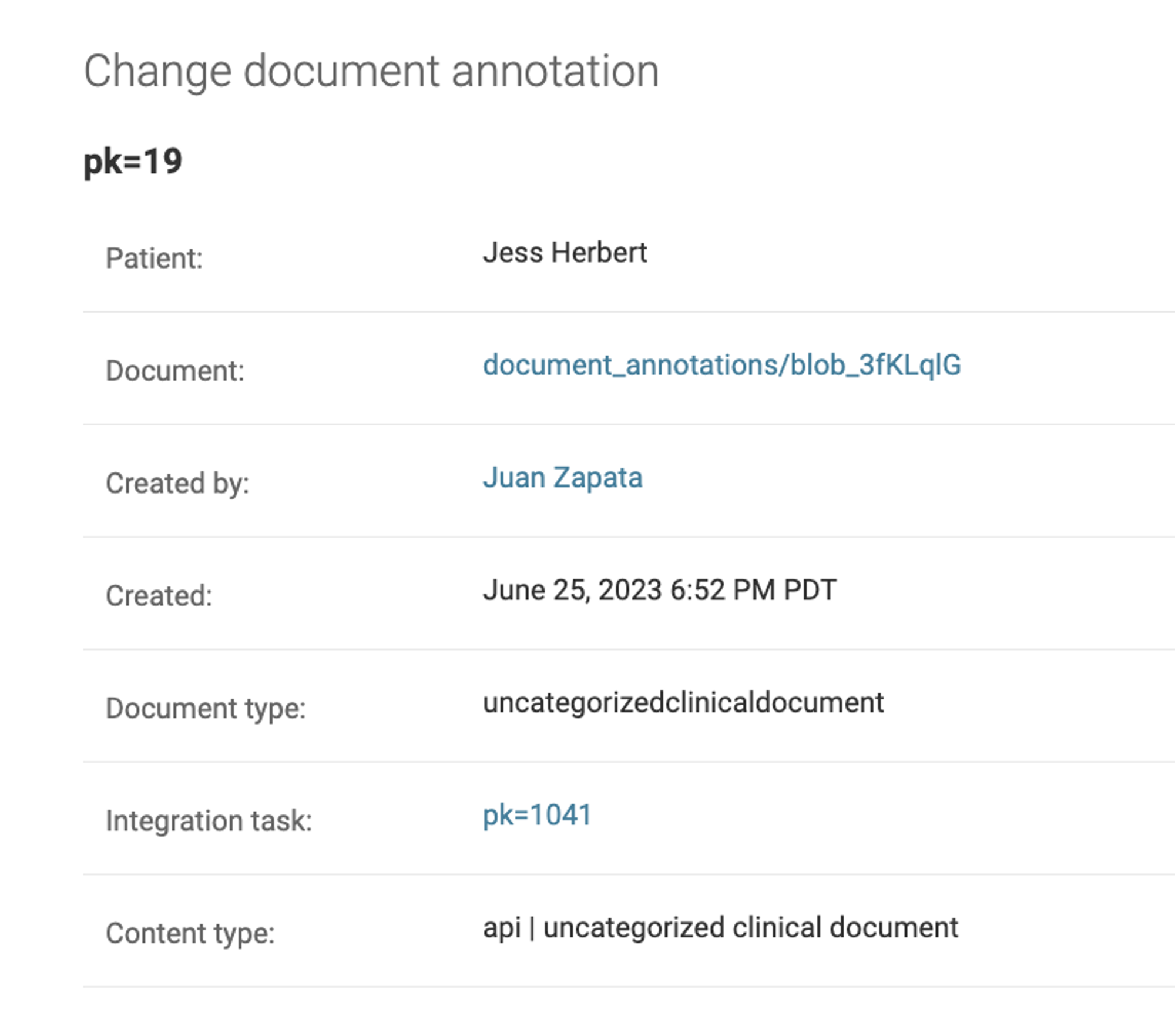The height and width of the screenshot is (1036, 1175).
Task: Click the Content type field label
Action: (190, 934)
